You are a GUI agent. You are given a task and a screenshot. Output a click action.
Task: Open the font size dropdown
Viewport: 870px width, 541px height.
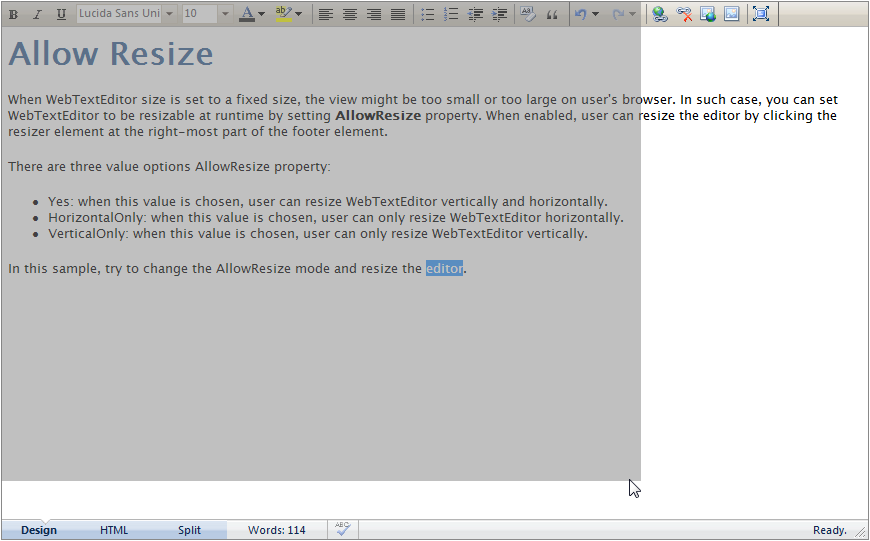[x=224, y=14]
